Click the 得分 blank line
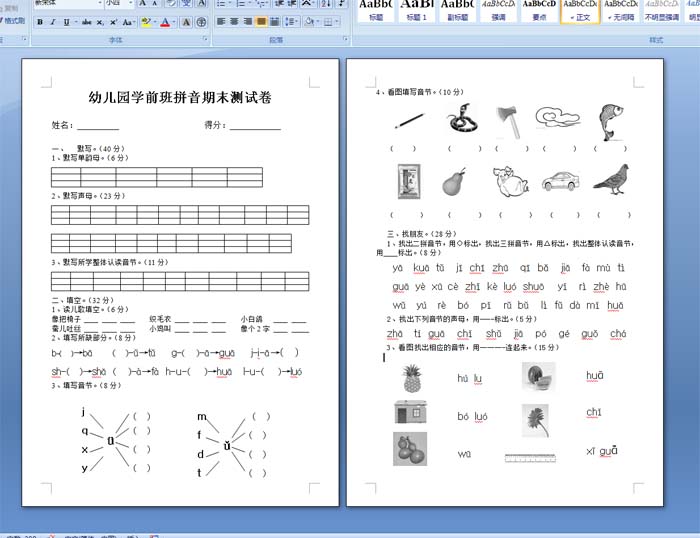Viewport: 700px width, 538px height. coord(255,126)
